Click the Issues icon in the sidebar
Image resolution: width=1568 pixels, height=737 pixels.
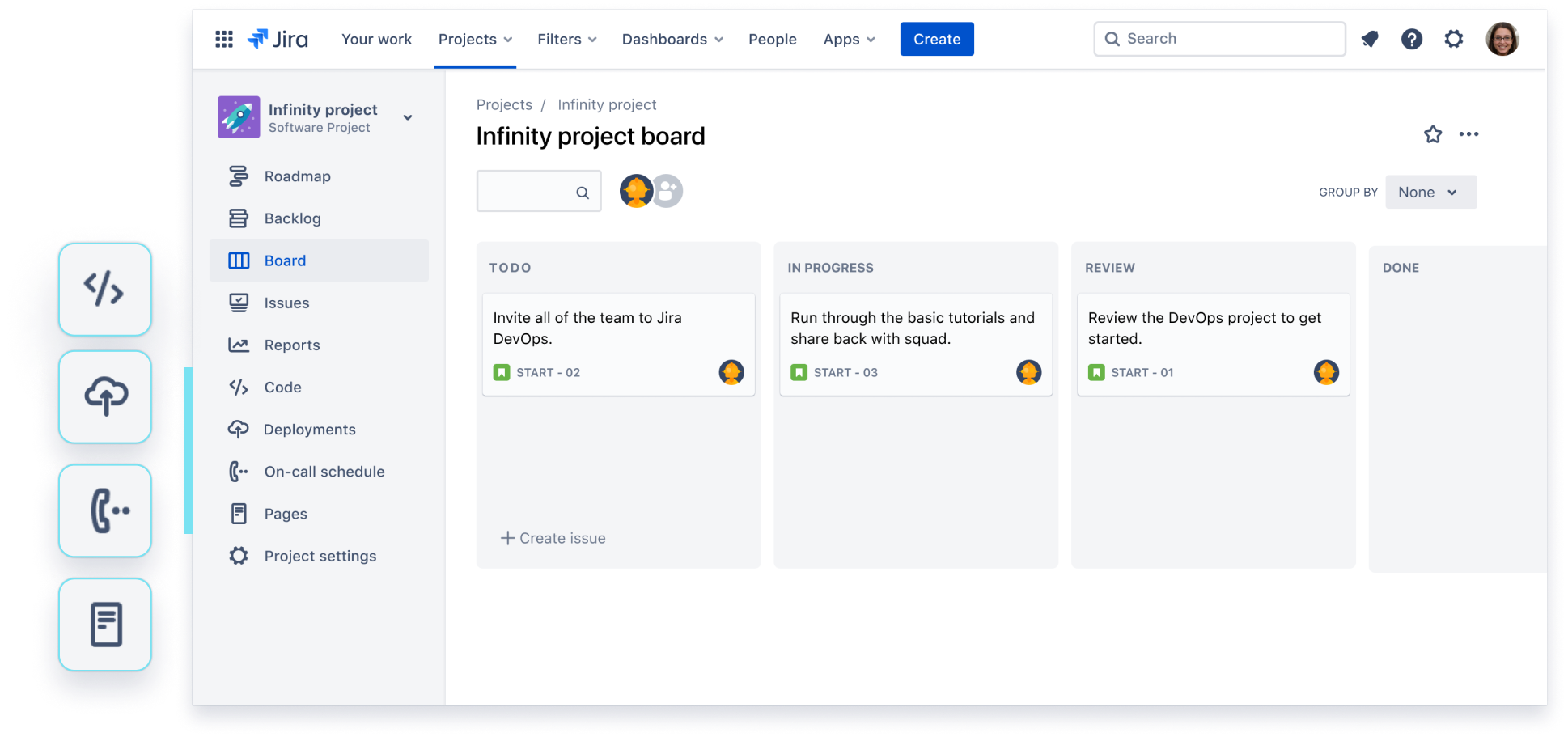point(239,302)
